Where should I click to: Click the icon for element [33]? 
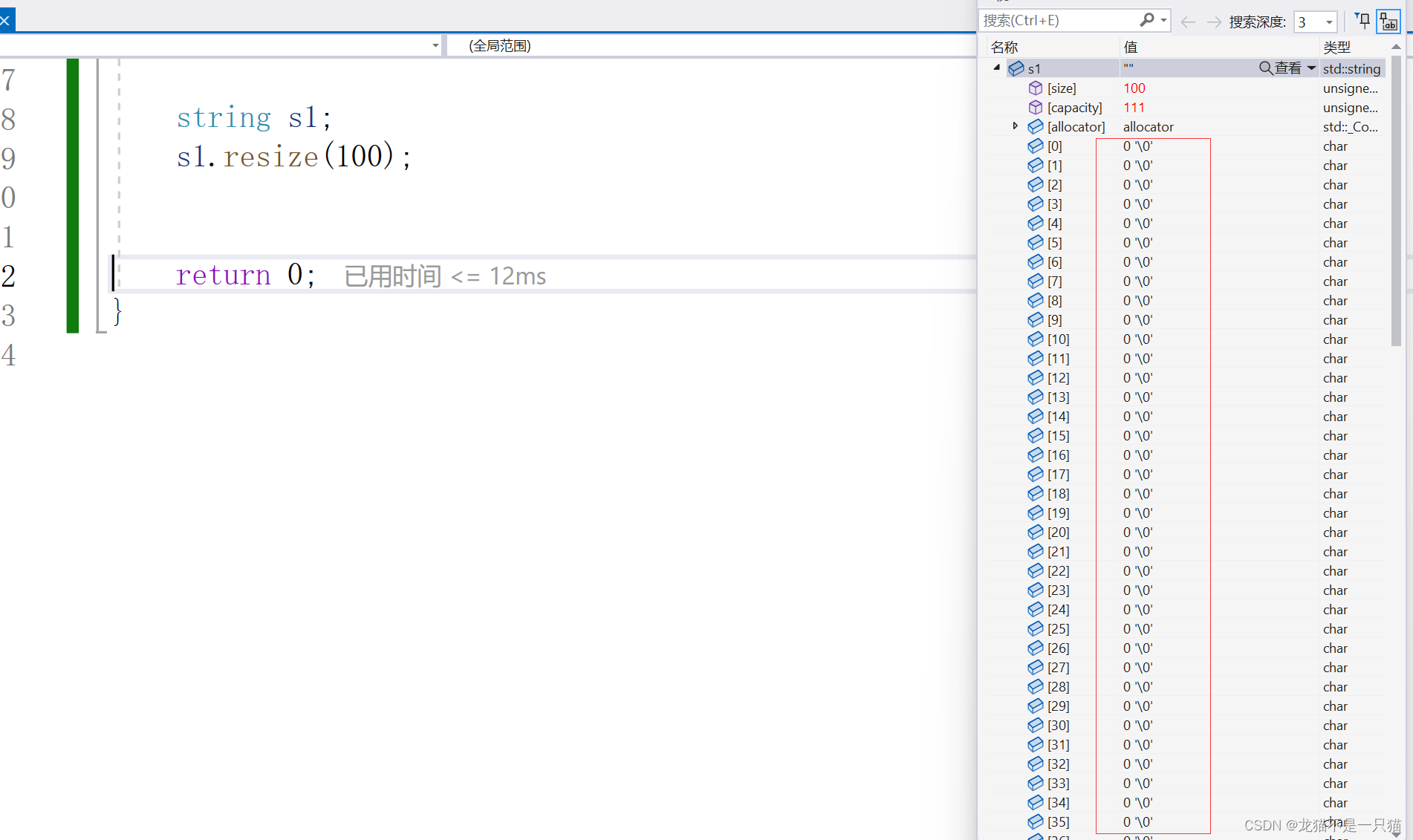(1036, 783)
